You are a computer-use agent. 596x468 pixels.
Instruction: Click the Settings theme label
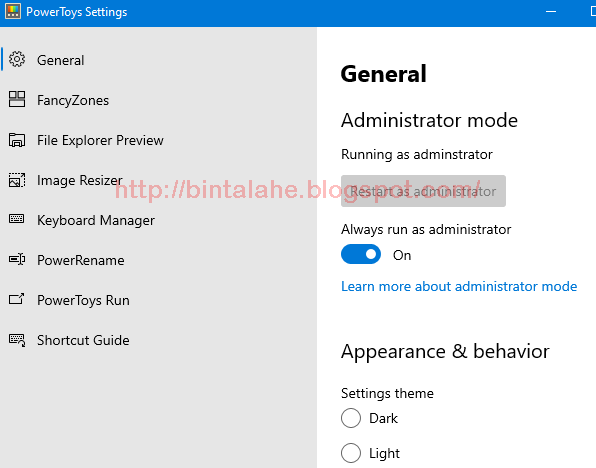387,393
